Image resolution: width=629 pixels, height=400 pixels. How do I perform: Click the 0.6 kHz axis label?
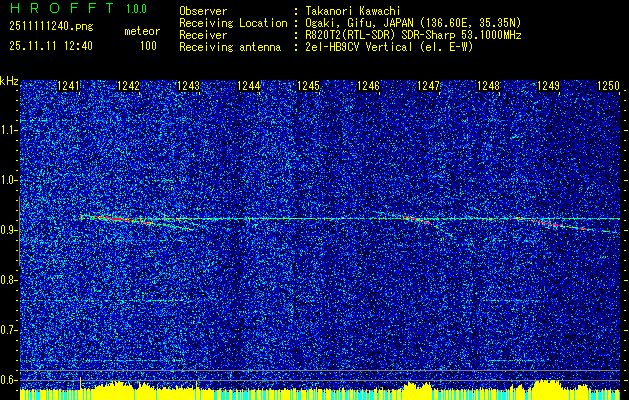[x=7, y=380]
